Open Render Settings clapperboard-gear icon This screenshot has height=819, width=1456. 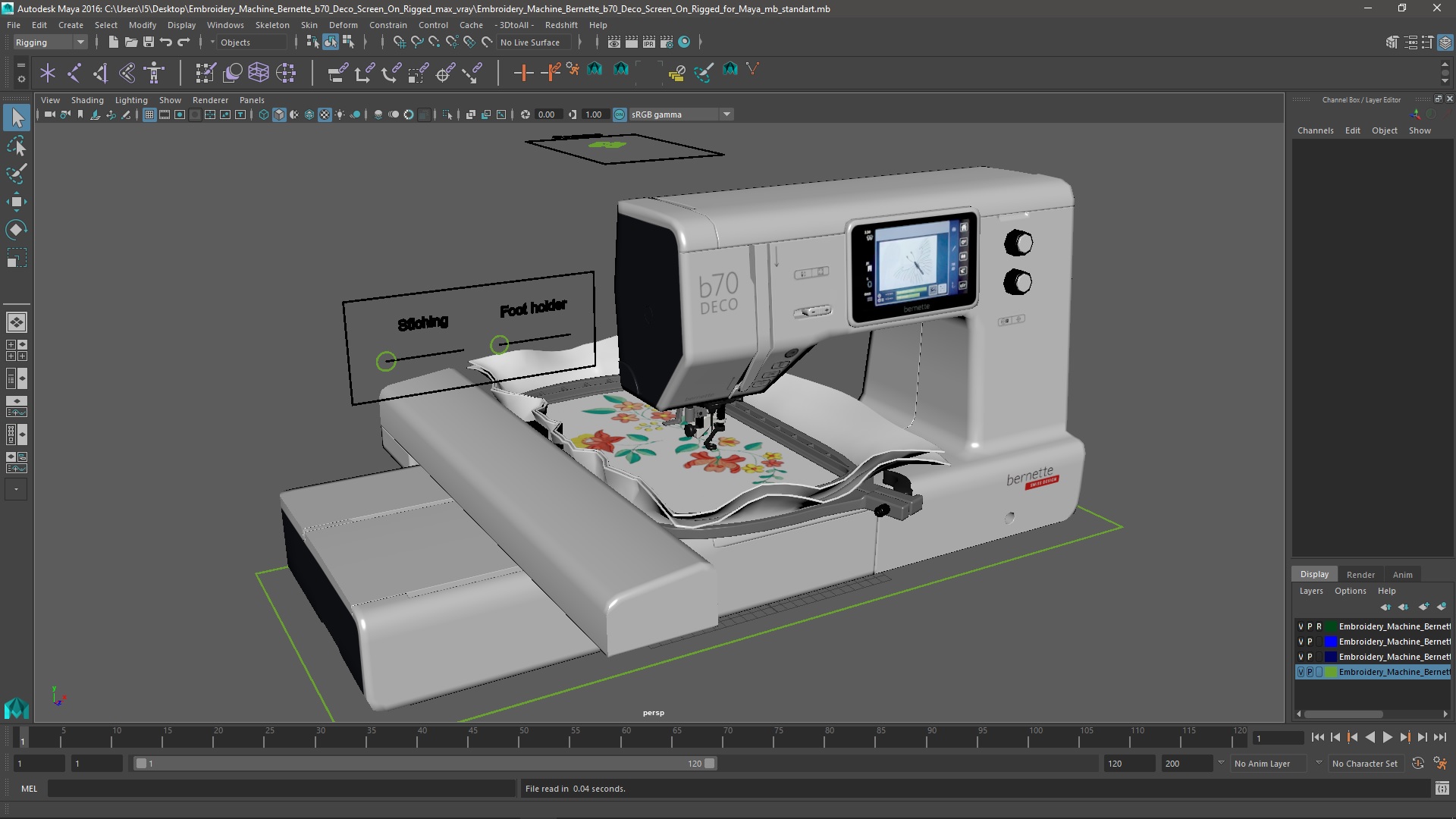[x=667, y=42]
